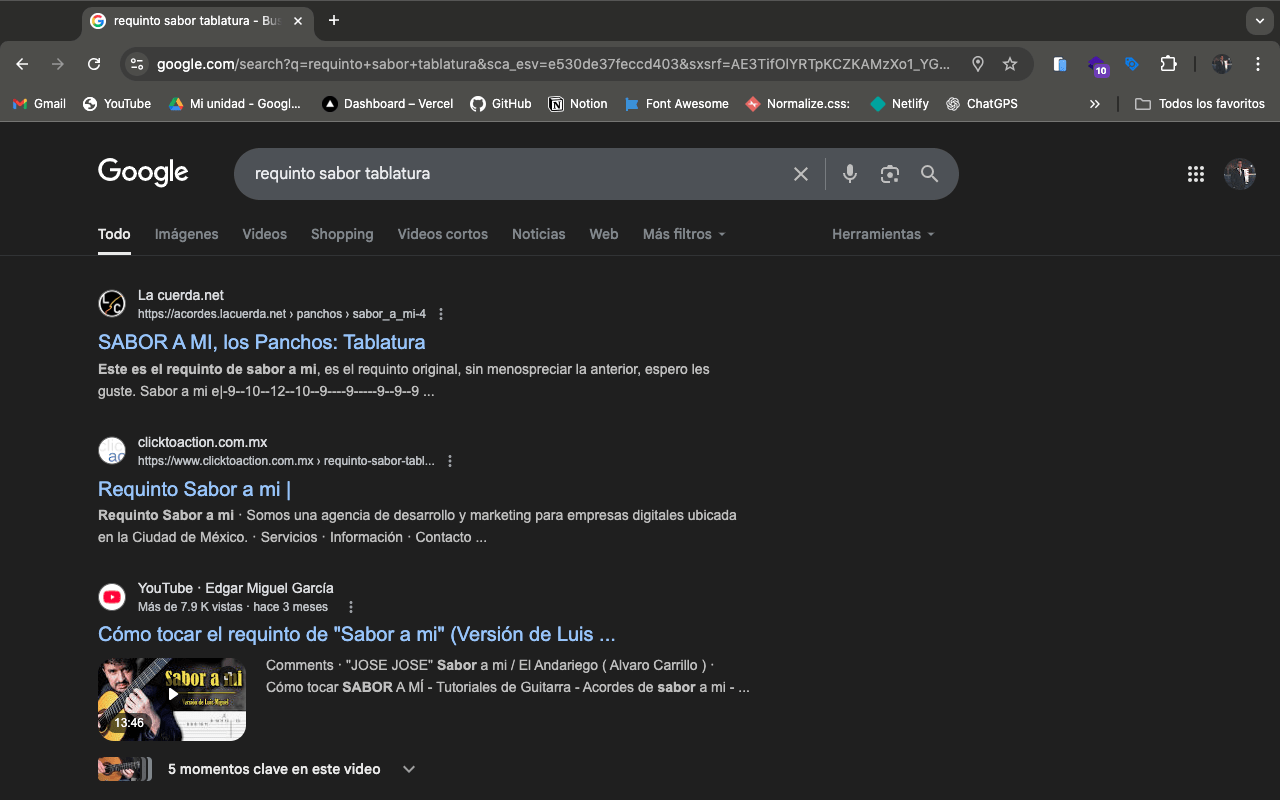
Task: Switch to the Noticias tab
Action: click(539, 234)
